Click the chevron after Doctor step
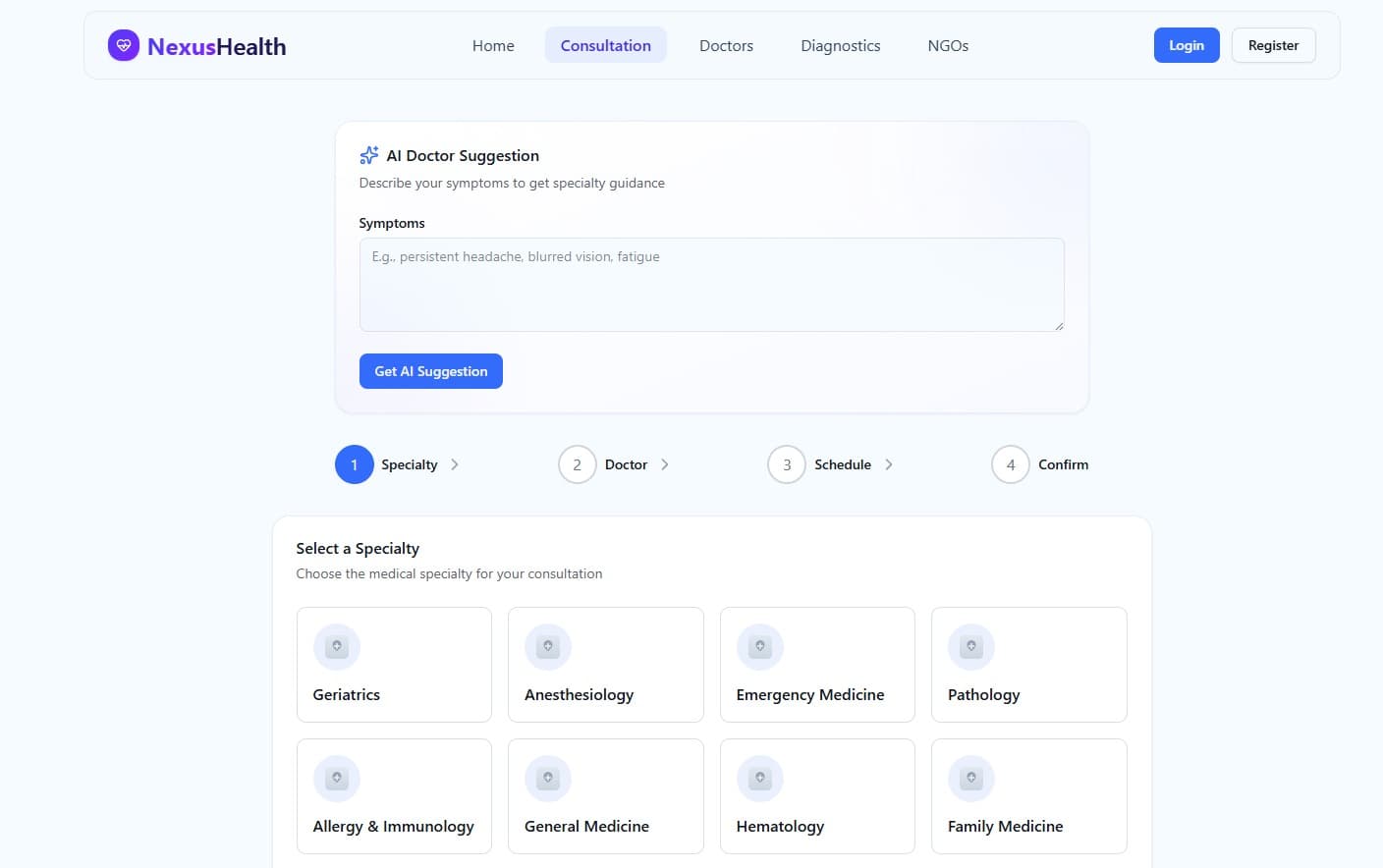This screenshot has height=868, width=1383. click(x=665, y=464)
